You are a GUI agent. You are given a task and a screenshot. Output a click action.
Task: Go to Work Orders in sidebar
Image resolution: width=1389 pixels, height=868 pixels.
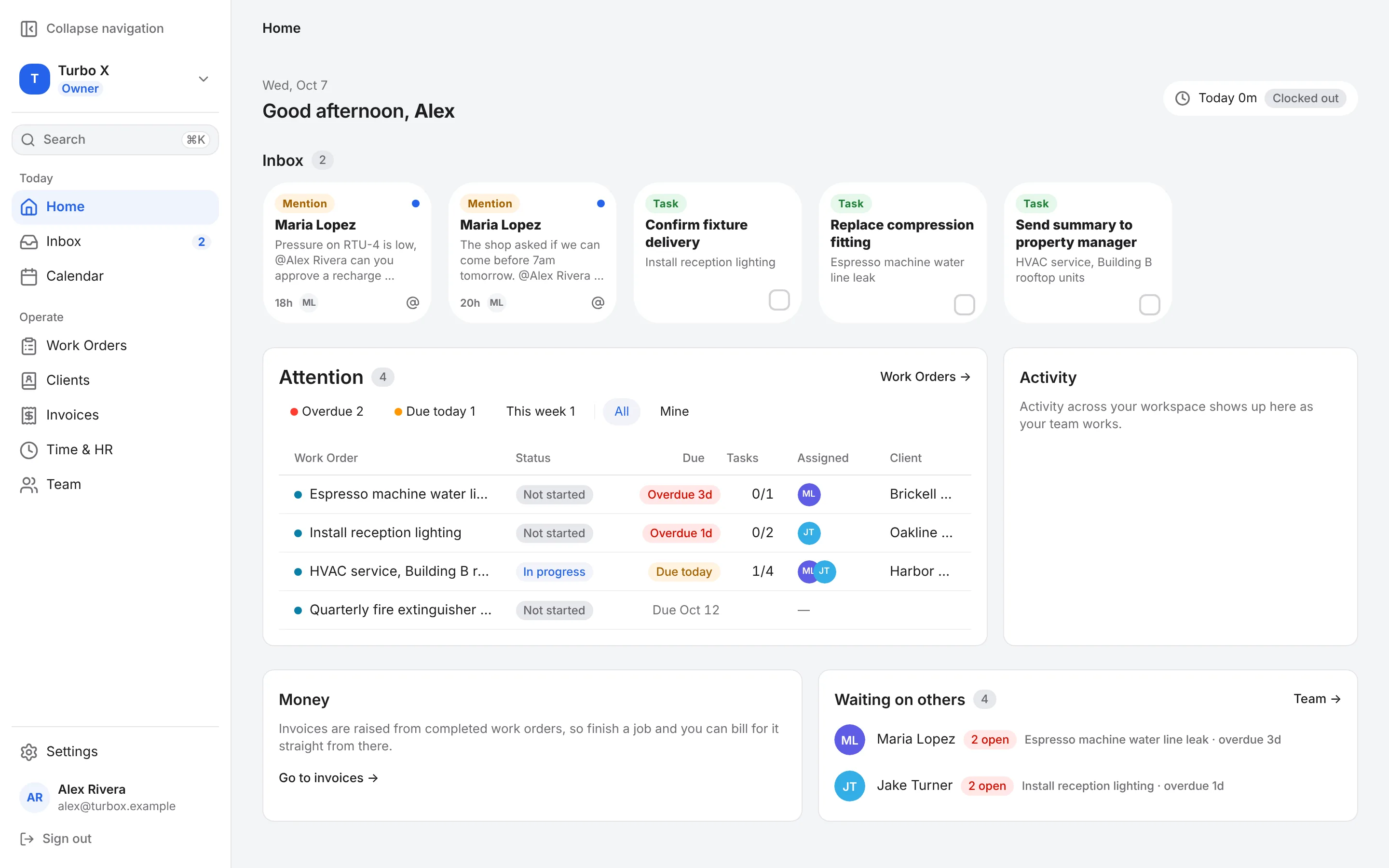point(115,346)
